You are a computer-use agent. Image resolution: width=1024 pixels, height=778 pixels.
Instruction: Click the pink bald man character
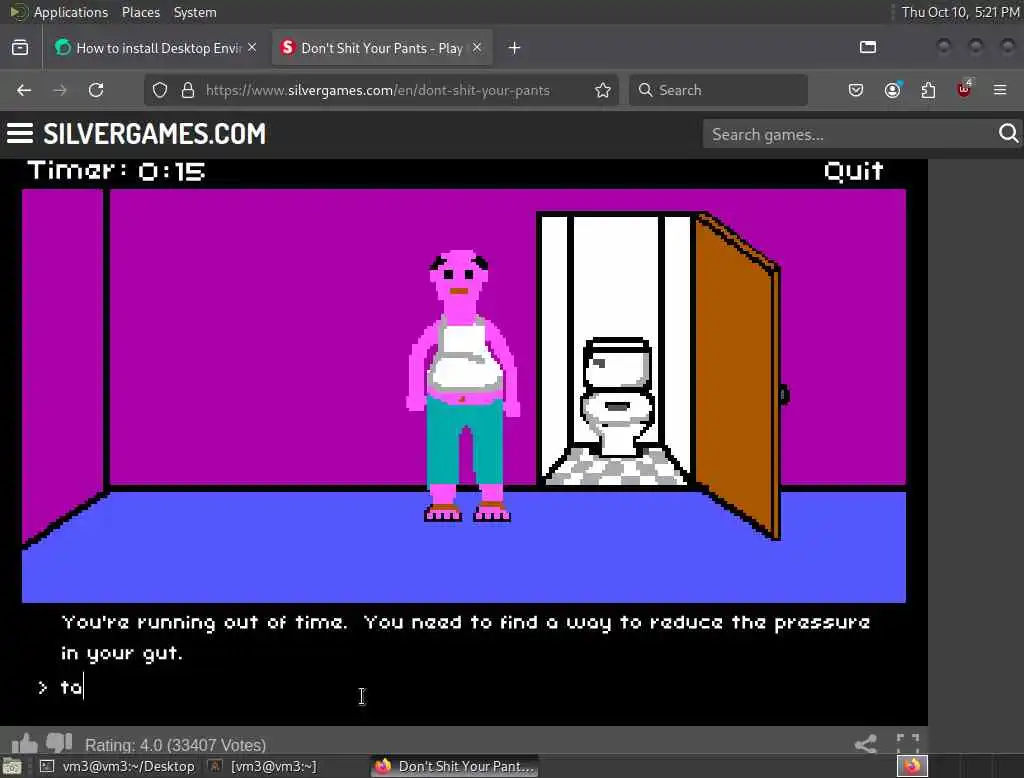[x=464, y=385]
